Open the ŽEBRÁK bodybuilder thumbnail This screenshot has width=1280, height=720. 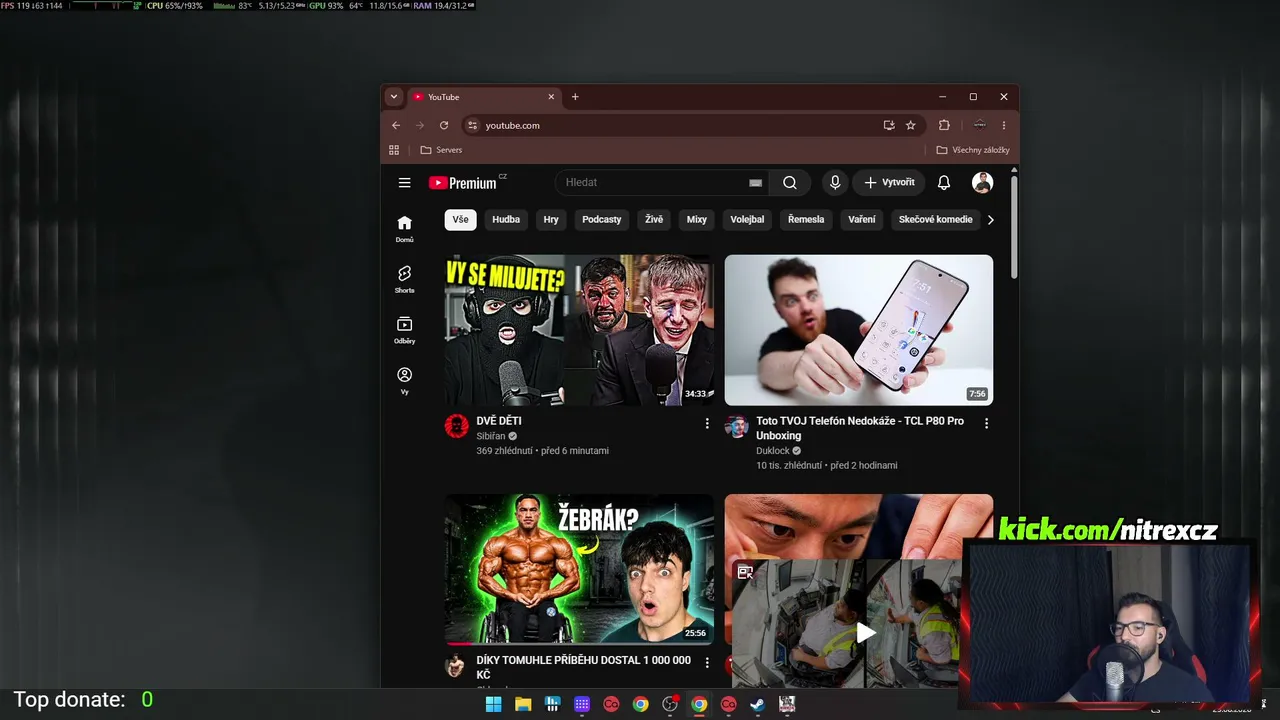point(579,569)
